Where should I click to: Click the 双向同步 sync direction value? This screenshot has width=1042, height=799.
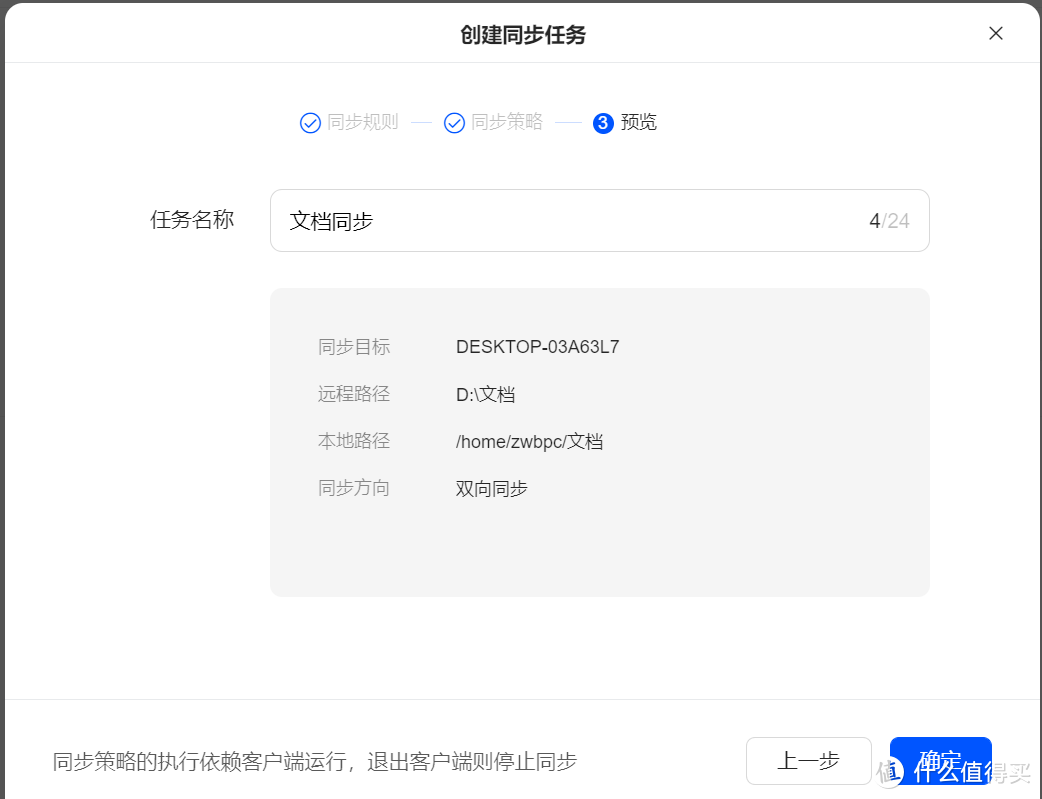pos(491,488)
